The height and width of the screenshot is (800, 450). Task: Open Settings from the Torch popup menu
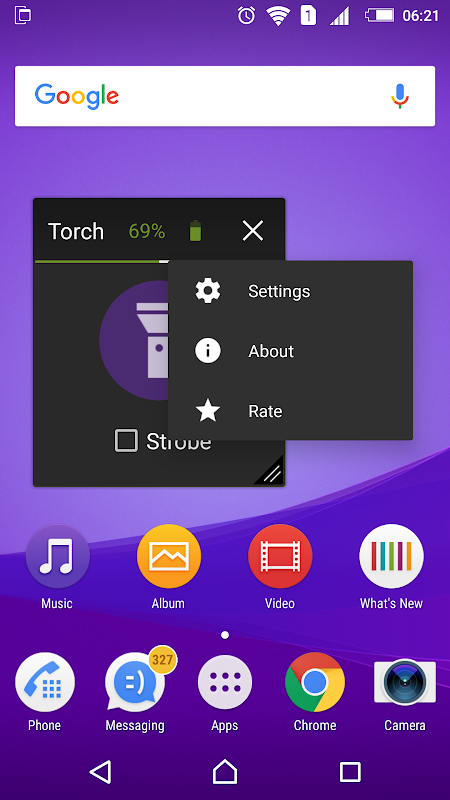pyautogui.click(x=290, y=291)
